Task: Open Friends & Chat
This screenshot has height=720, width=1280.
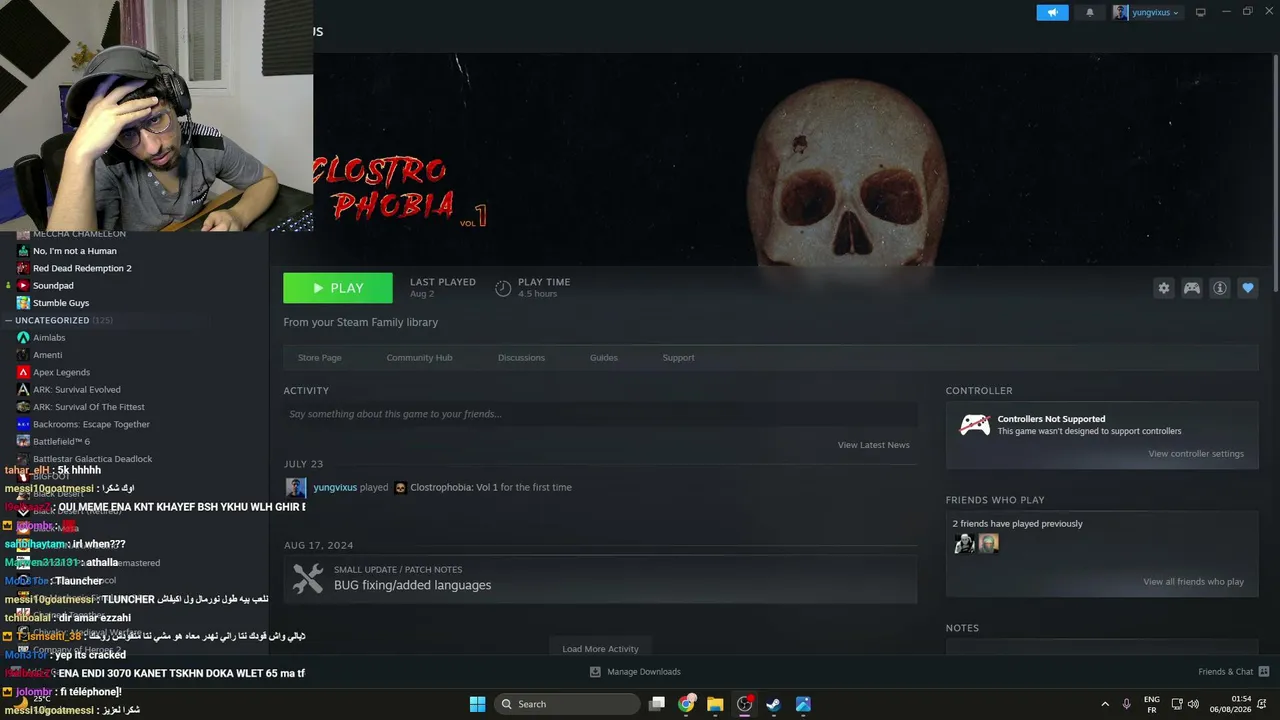Action: pos(1234,672)
